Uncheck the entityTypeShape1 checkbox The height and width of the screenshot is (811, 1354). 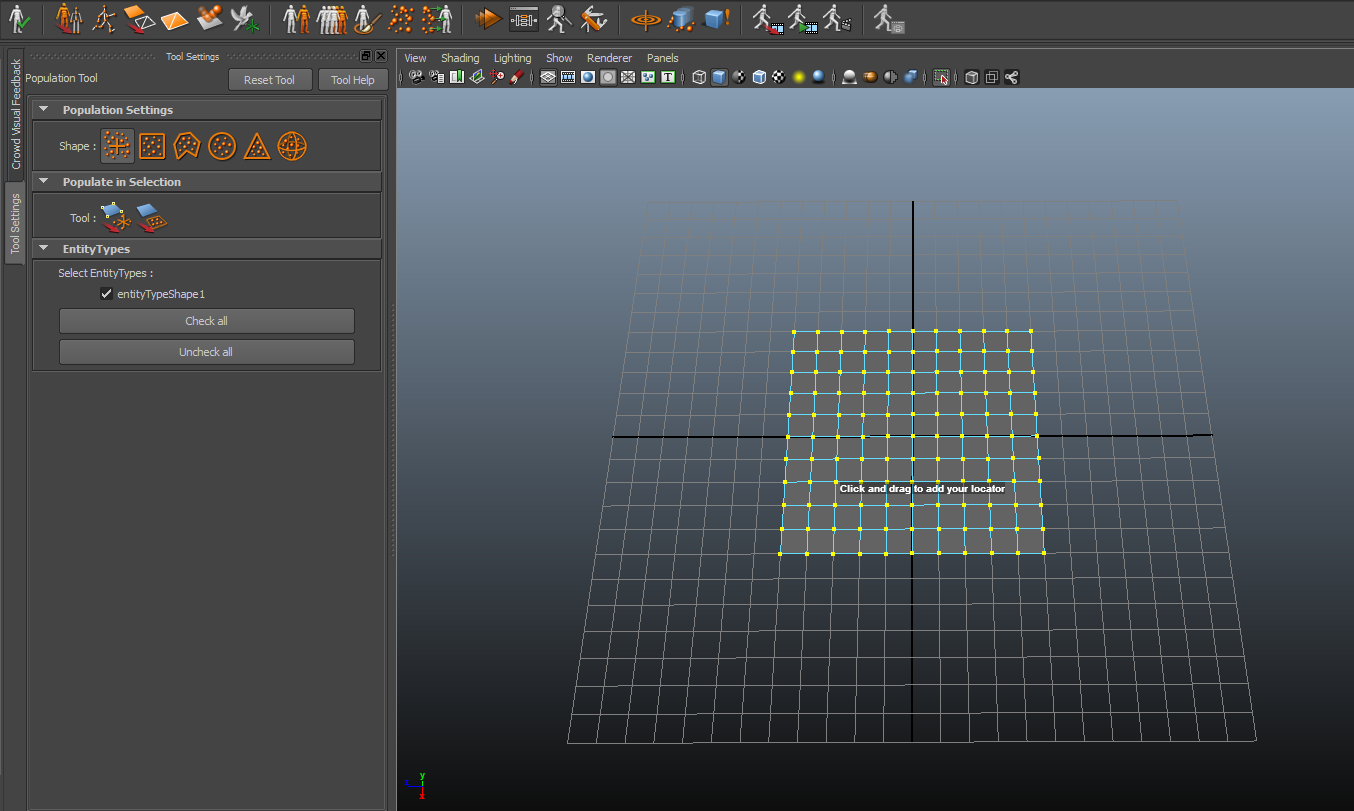pyautogui.click(x=106, y=294)
